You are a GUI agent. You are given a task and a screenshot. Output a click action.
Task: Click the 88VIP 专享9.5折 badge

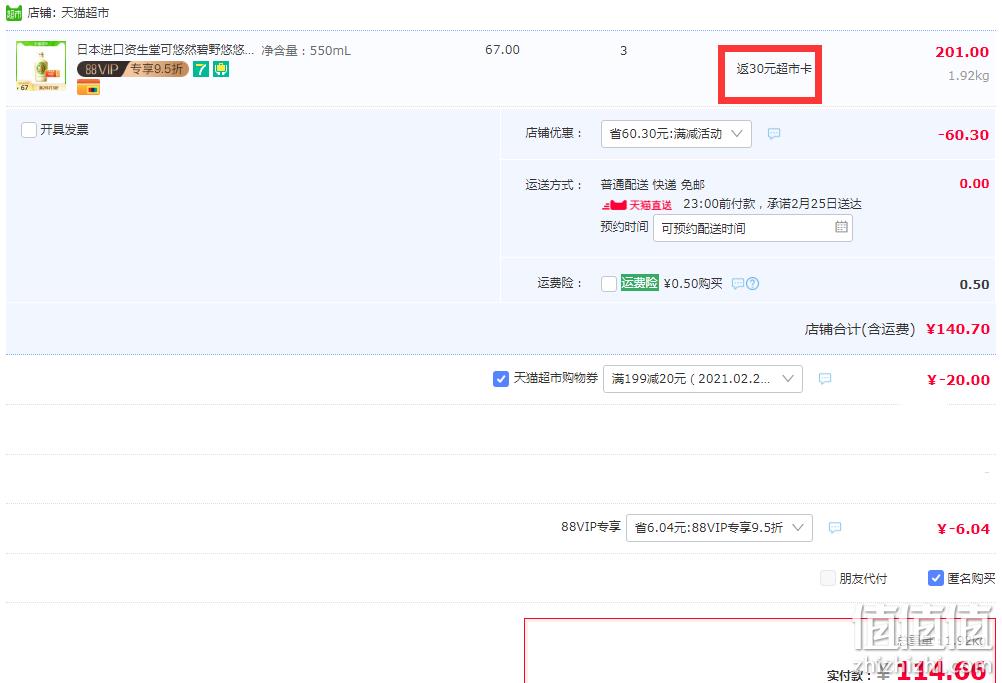pos(133,69)
